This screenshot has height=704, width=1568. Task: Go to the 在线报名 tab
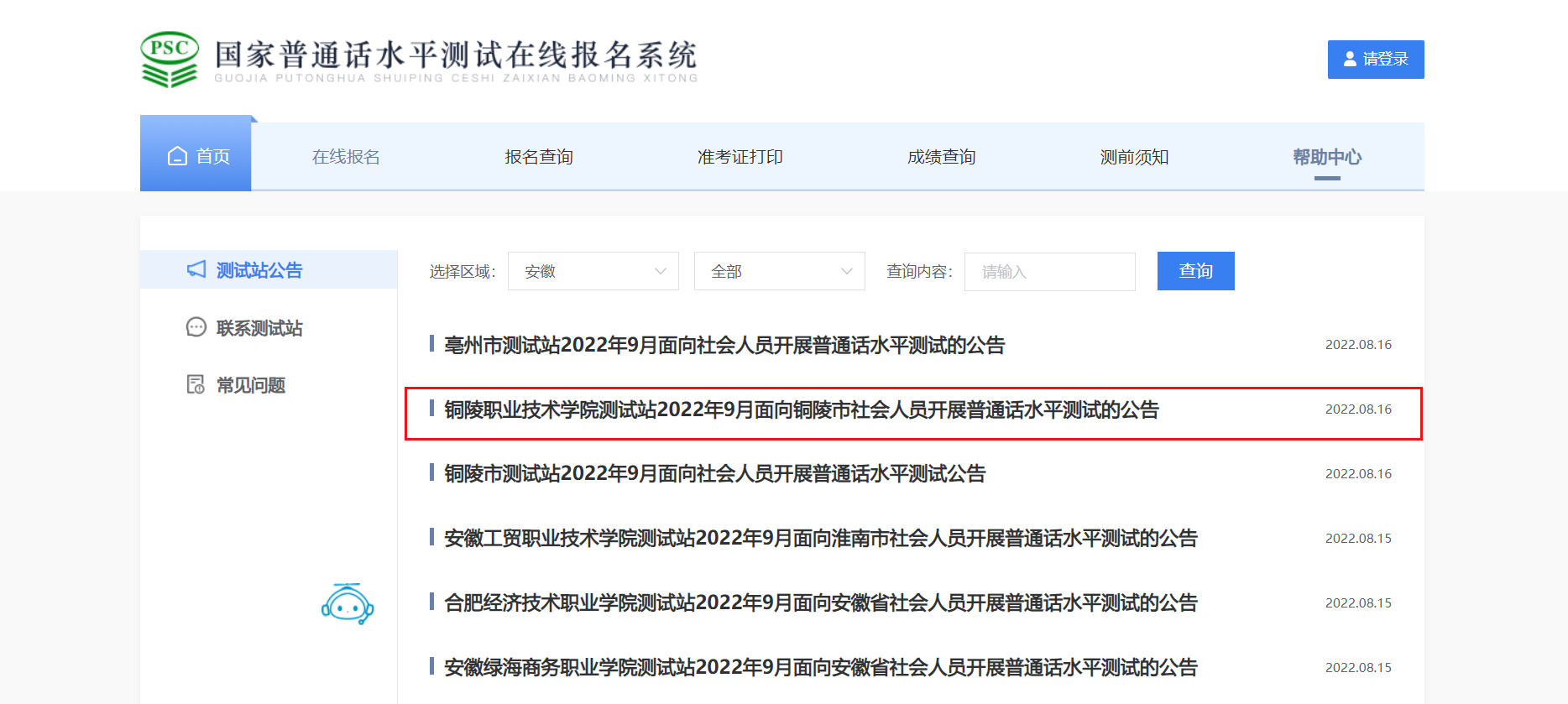tap(346, 157)
